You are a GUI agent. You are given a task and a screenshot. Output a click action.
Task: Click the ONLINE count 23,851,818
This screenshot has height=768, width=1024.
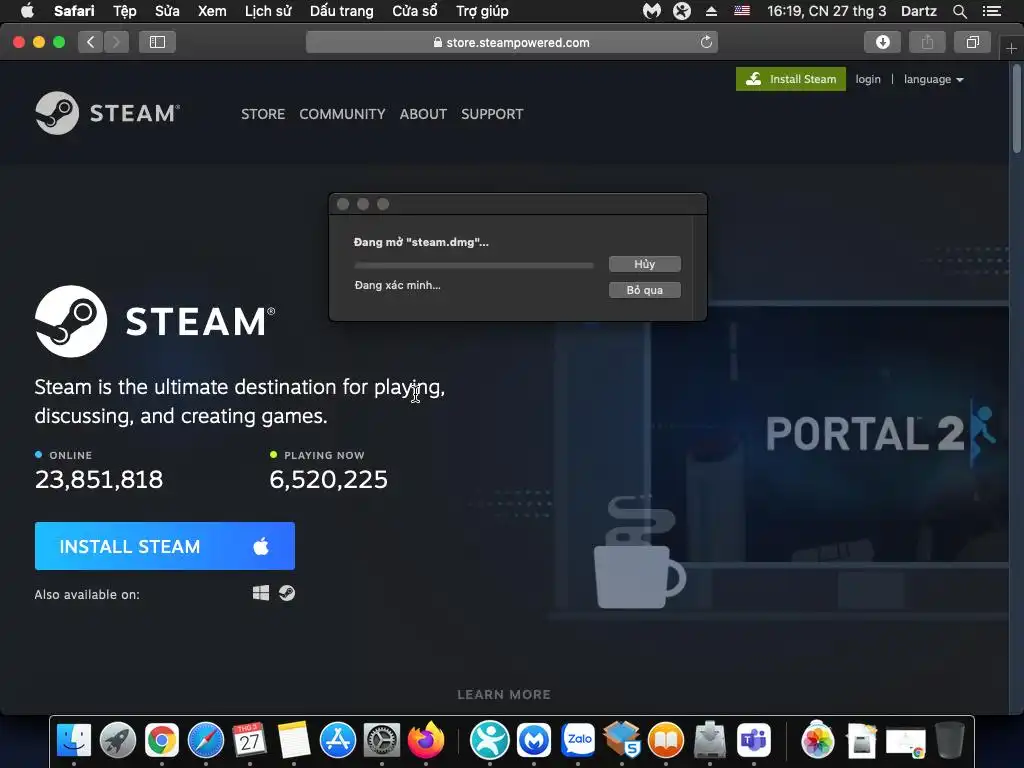pos(99,480)
